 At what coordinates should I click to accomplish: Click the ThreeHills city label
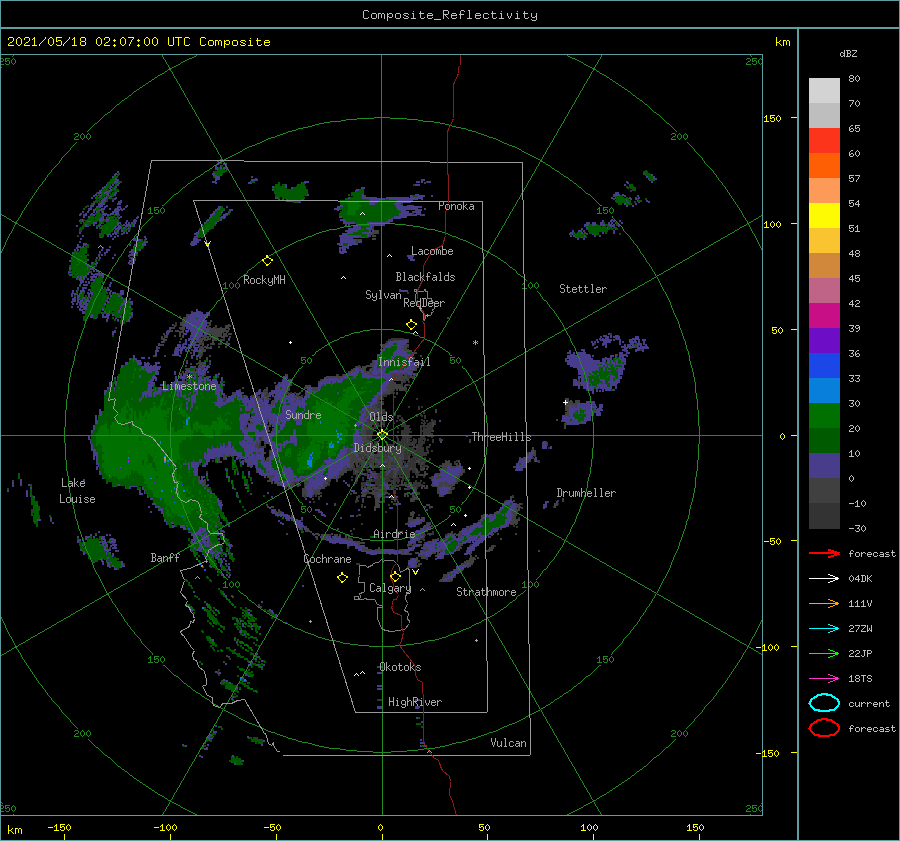pyautogui.click(x=501, y=437)
